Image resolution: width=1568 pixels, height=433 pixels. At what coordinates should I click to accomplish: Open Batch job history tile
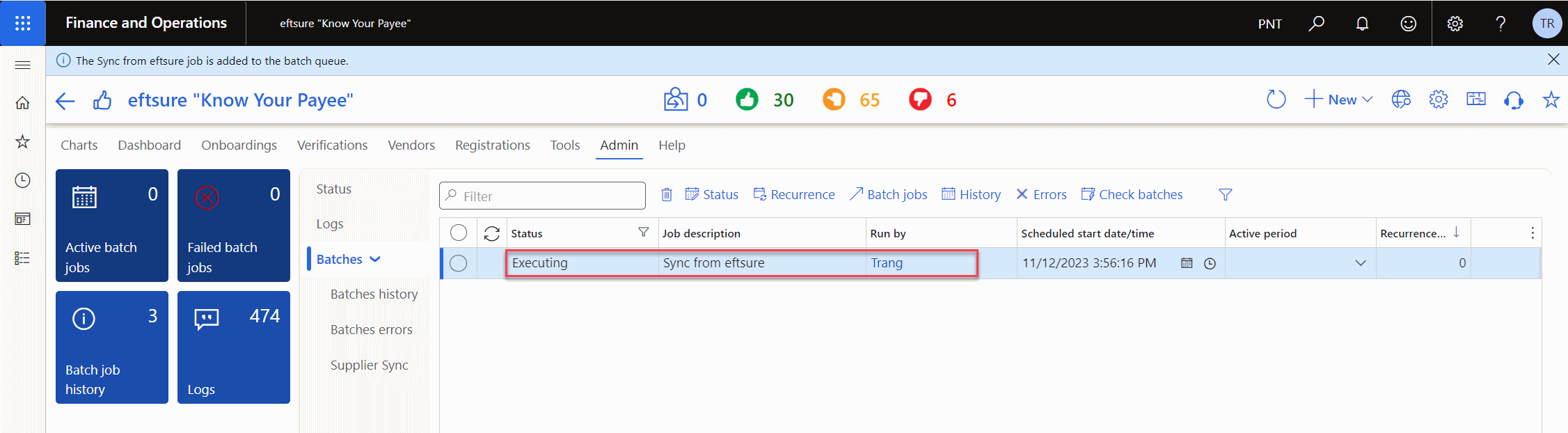pyautogui.click(x=112, y=347)
